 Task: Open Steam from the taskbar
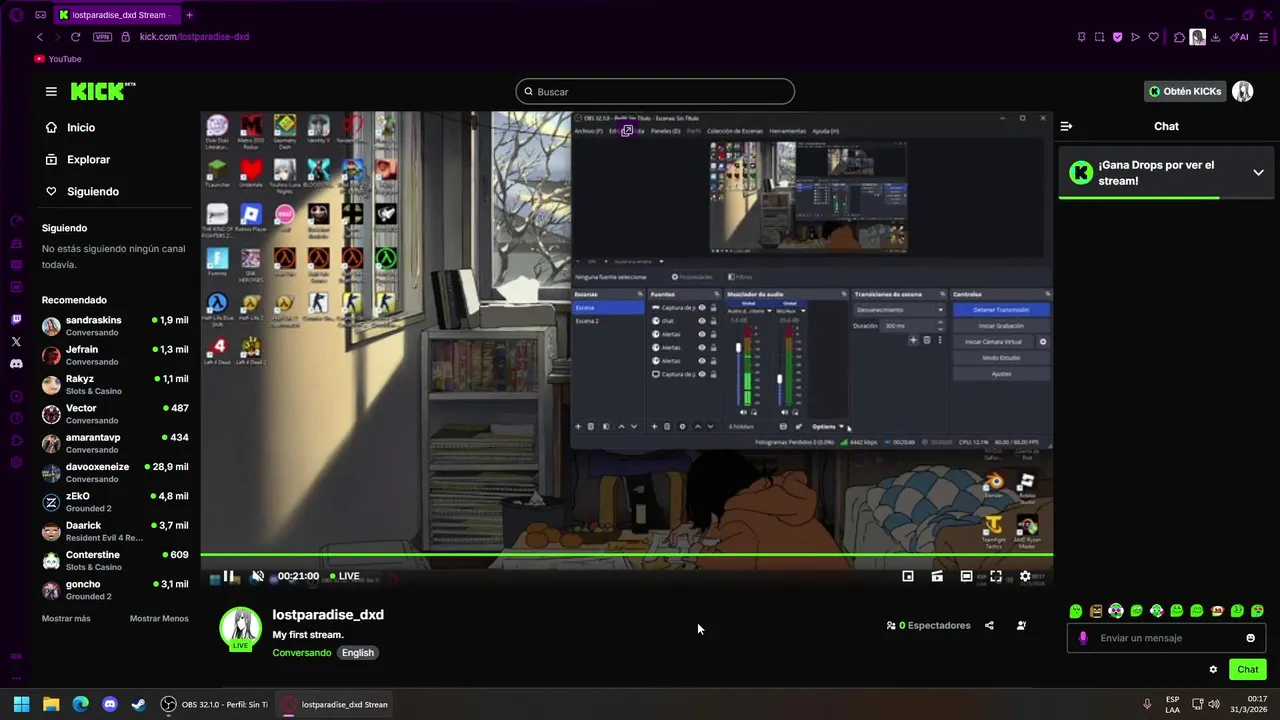(x=139, y=704)
